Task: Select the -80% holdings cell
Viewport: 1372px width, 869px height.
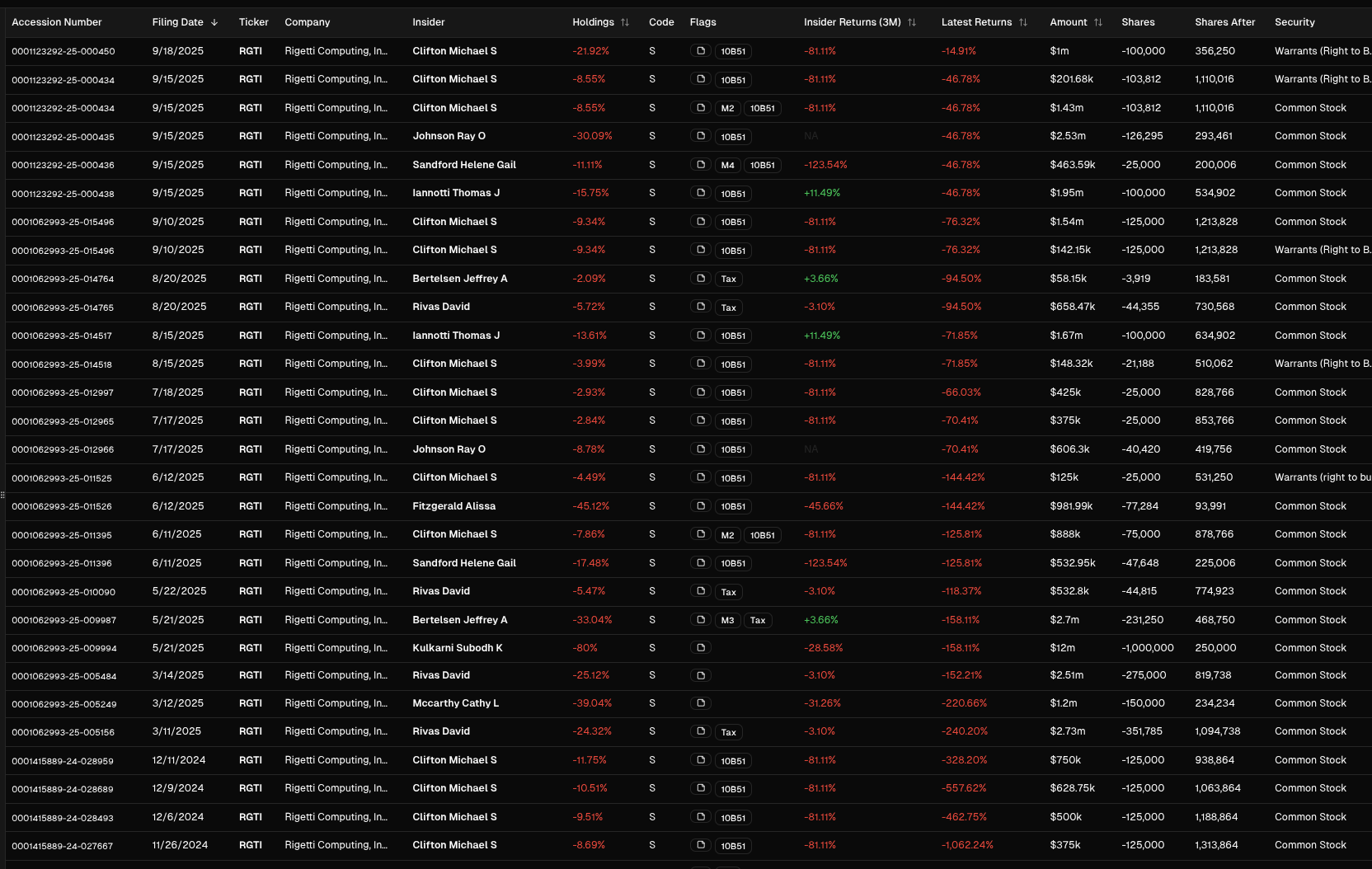Action: point(585,648)
